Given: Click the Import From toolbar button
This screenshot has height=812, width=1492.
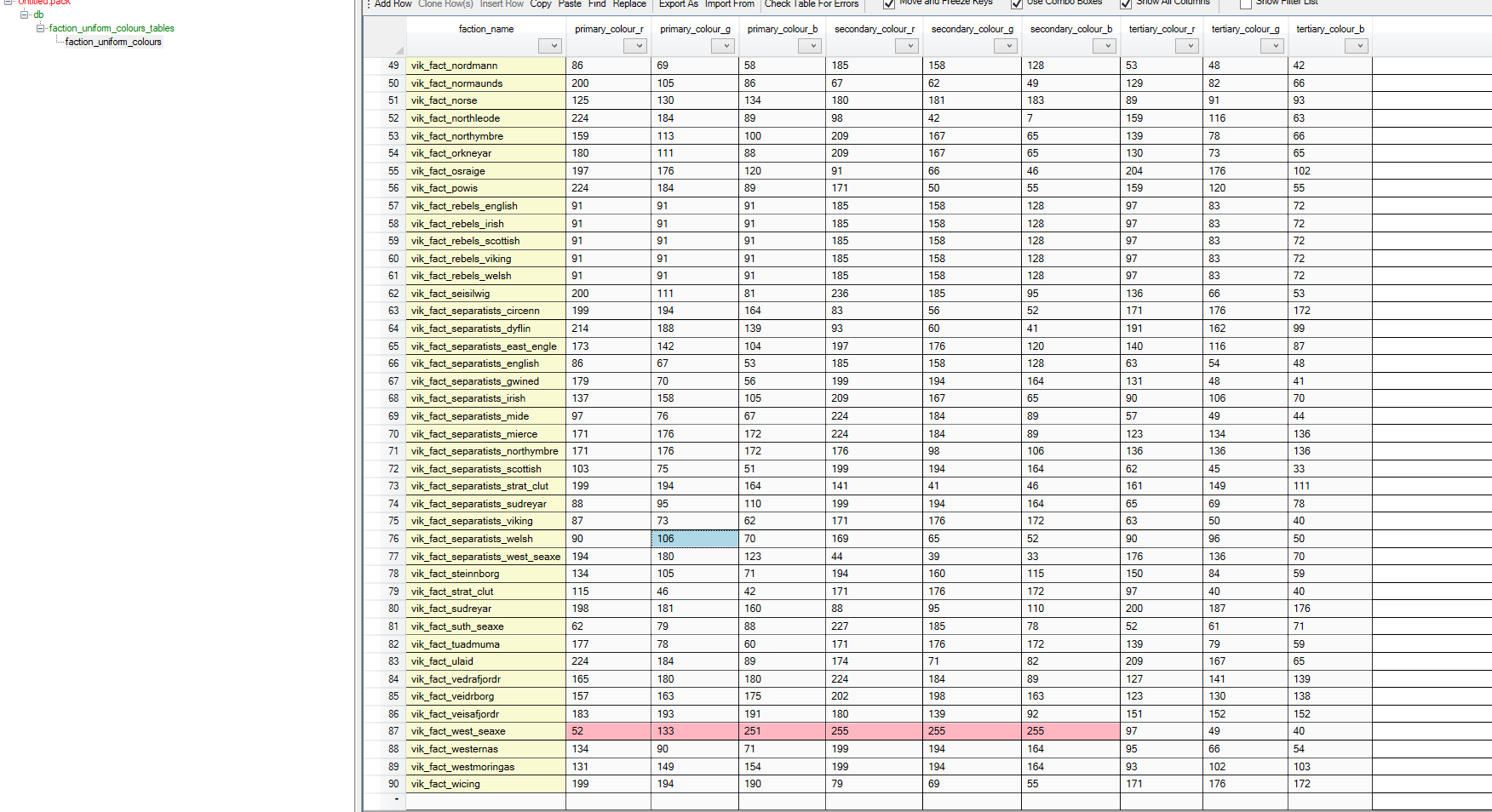Looking at the screenshot, I should 730,3.
